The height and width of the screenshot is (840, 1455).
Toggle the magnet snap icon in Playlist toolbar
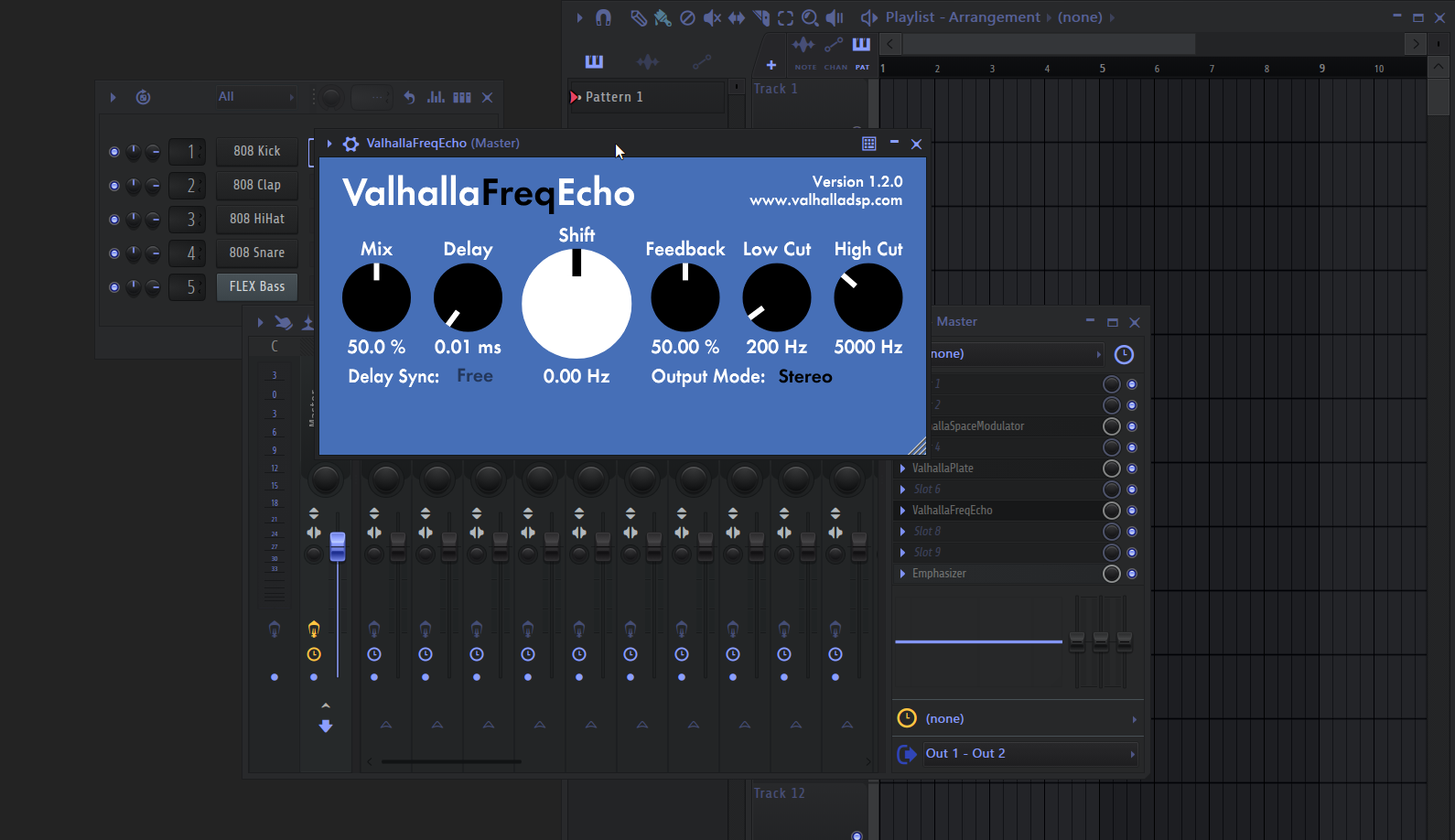click(x=603, y=17)
